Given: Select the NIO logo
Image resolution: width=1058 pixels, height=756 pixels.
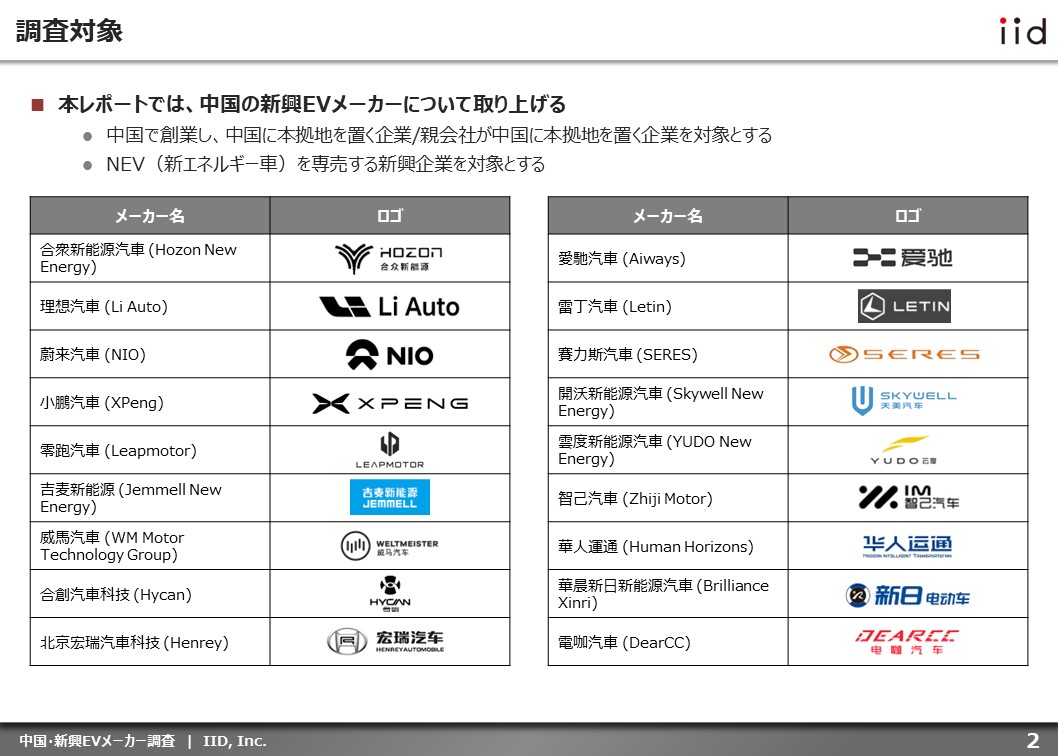Looking at the screenshot, I should pos(389,354).
